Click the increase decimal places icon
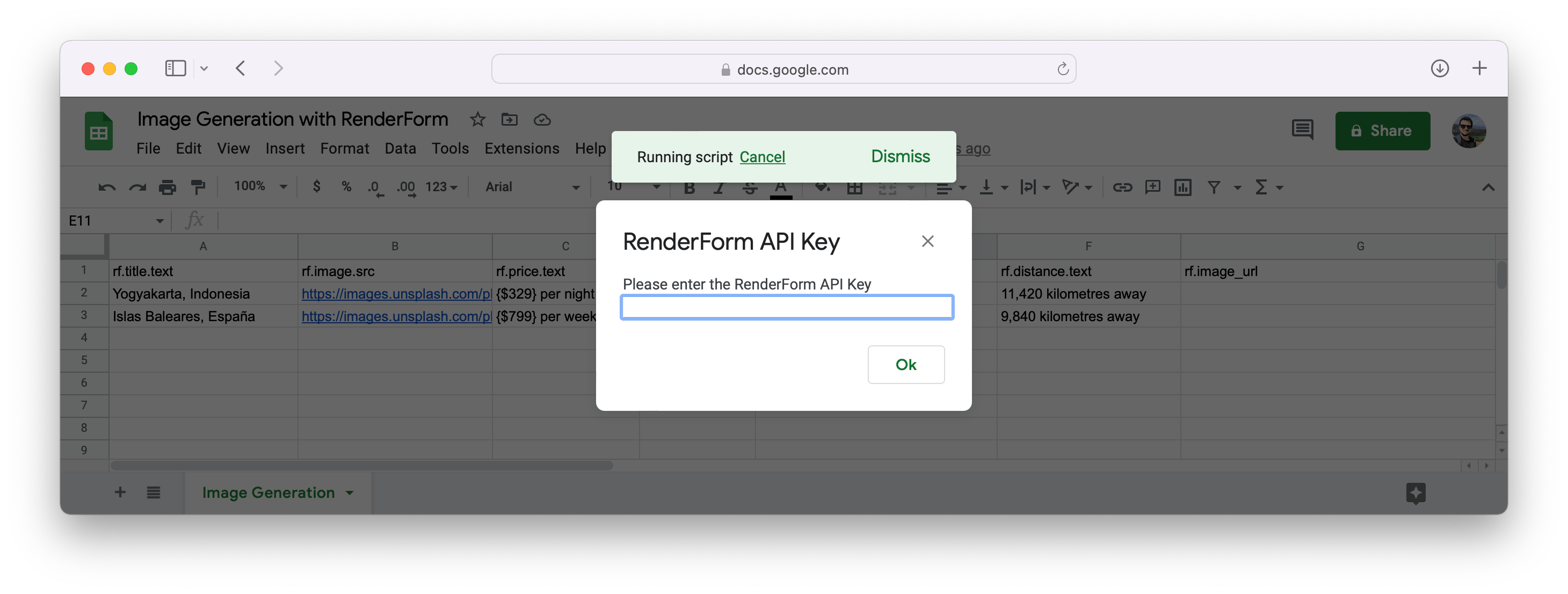1568x594 pixels. [406, 188]
